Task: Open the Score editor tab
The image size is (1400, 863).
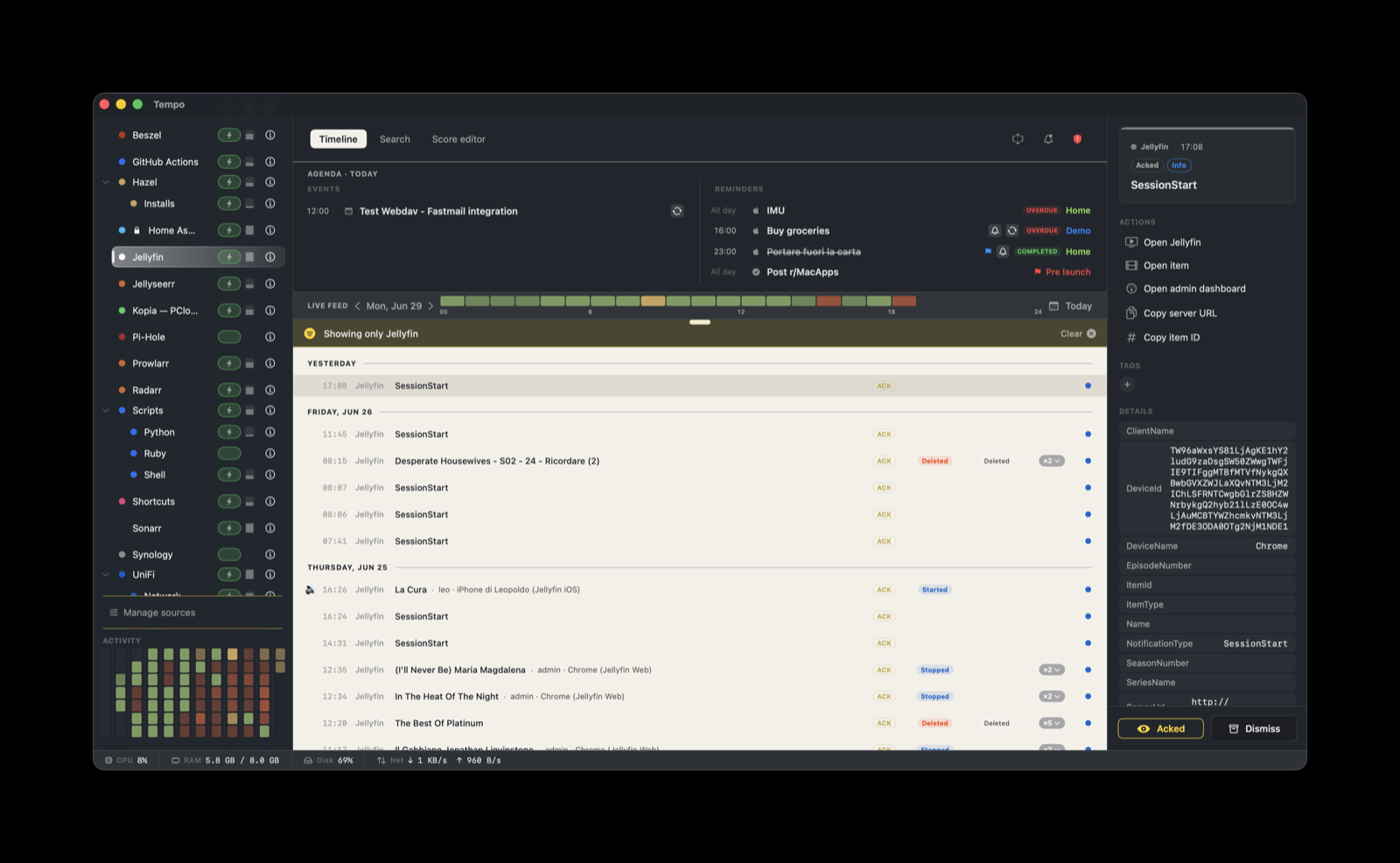Action: [x=458, y=139]
